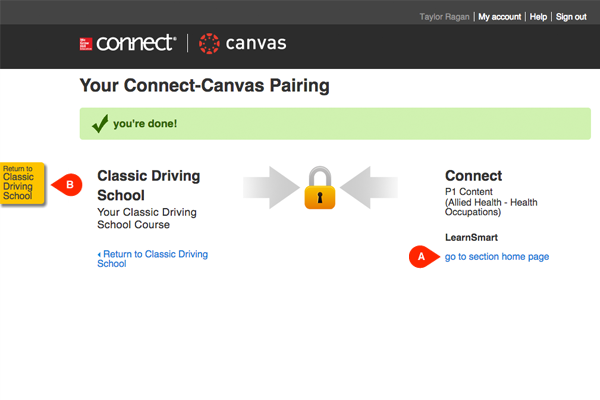
Task: Go to section home page
Action: [x=497, y=257]
